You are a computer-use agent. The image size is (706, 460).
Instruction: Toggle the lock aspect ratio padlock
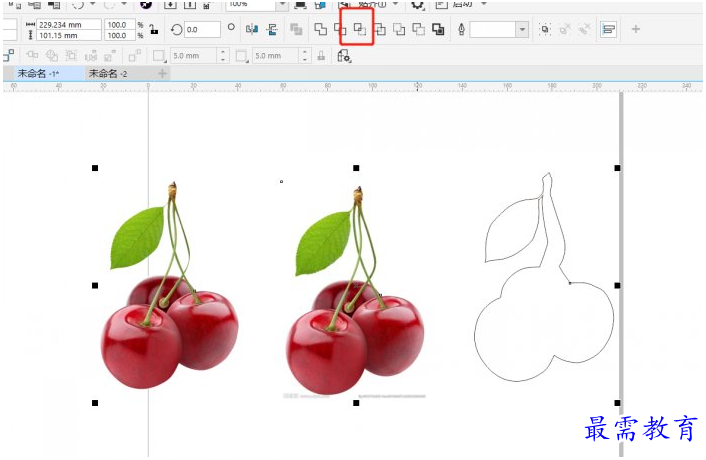coord(154,30)
